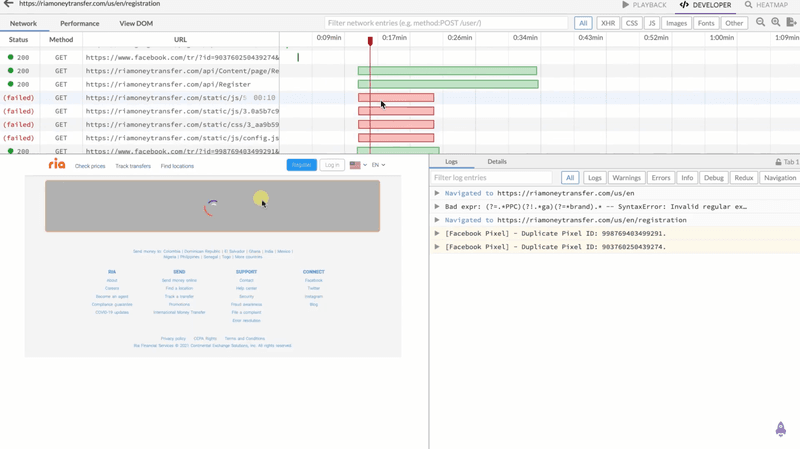Viewport: 800px width, 449px height.
Task: Filter network entries by XHR
Action: (608, 23)
